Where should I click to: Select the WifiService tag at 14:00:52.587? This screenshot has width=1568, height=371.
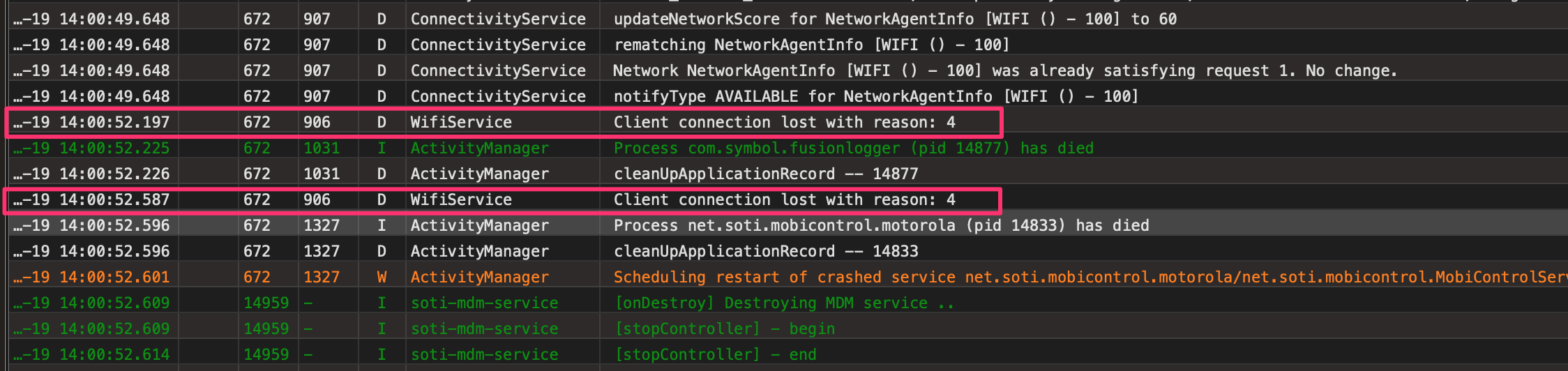tap(461, 199)
